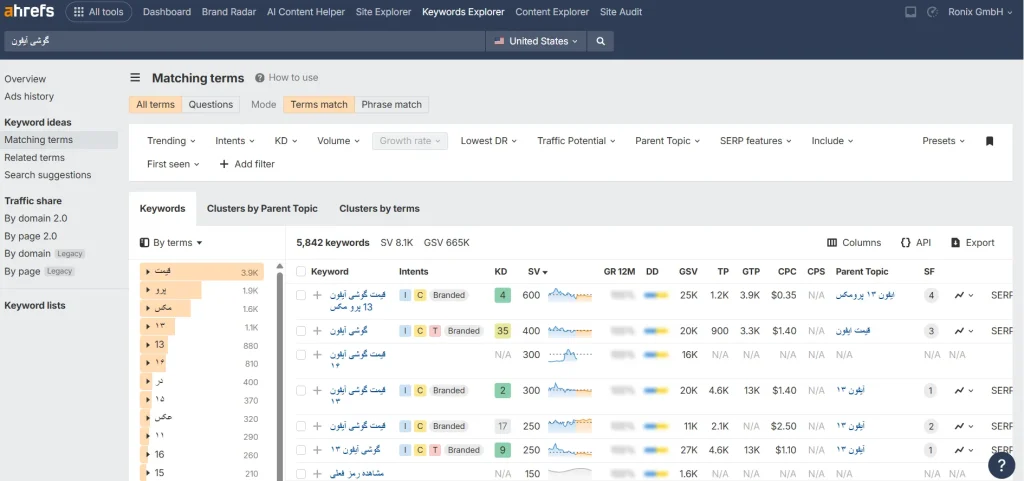
Task: Open the By terms grouping dropdown
Action: (171, 243)
